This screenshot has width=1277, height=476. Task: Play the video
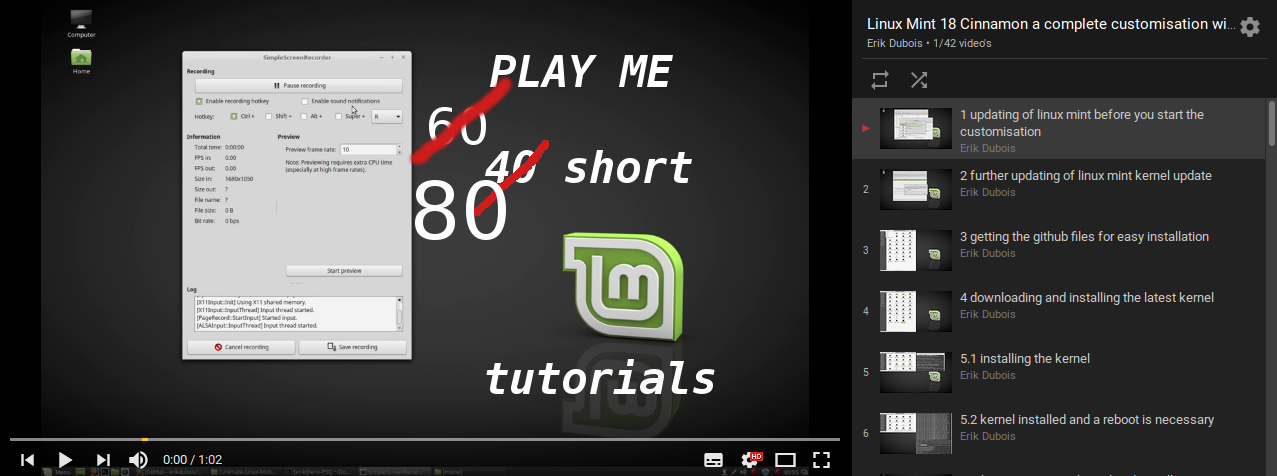pyautogui.click(x=65, y=459)
